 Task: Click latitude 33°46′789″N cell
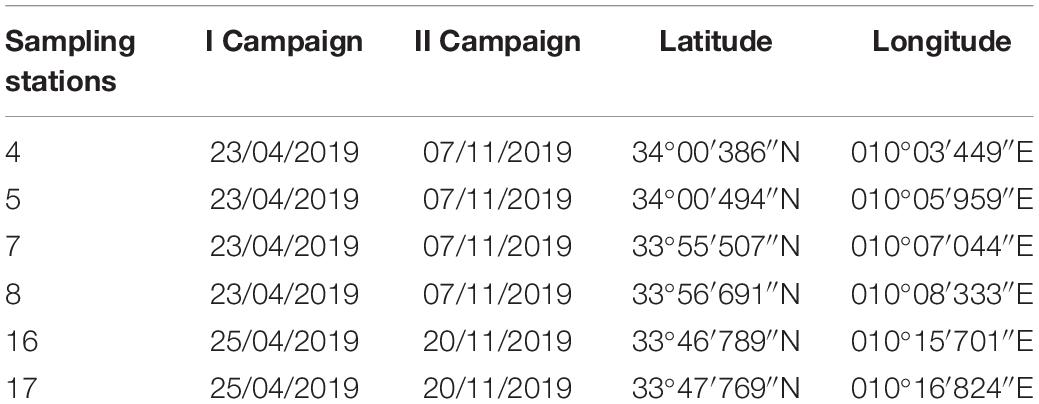pyautogui.click(x=716, y=340)
